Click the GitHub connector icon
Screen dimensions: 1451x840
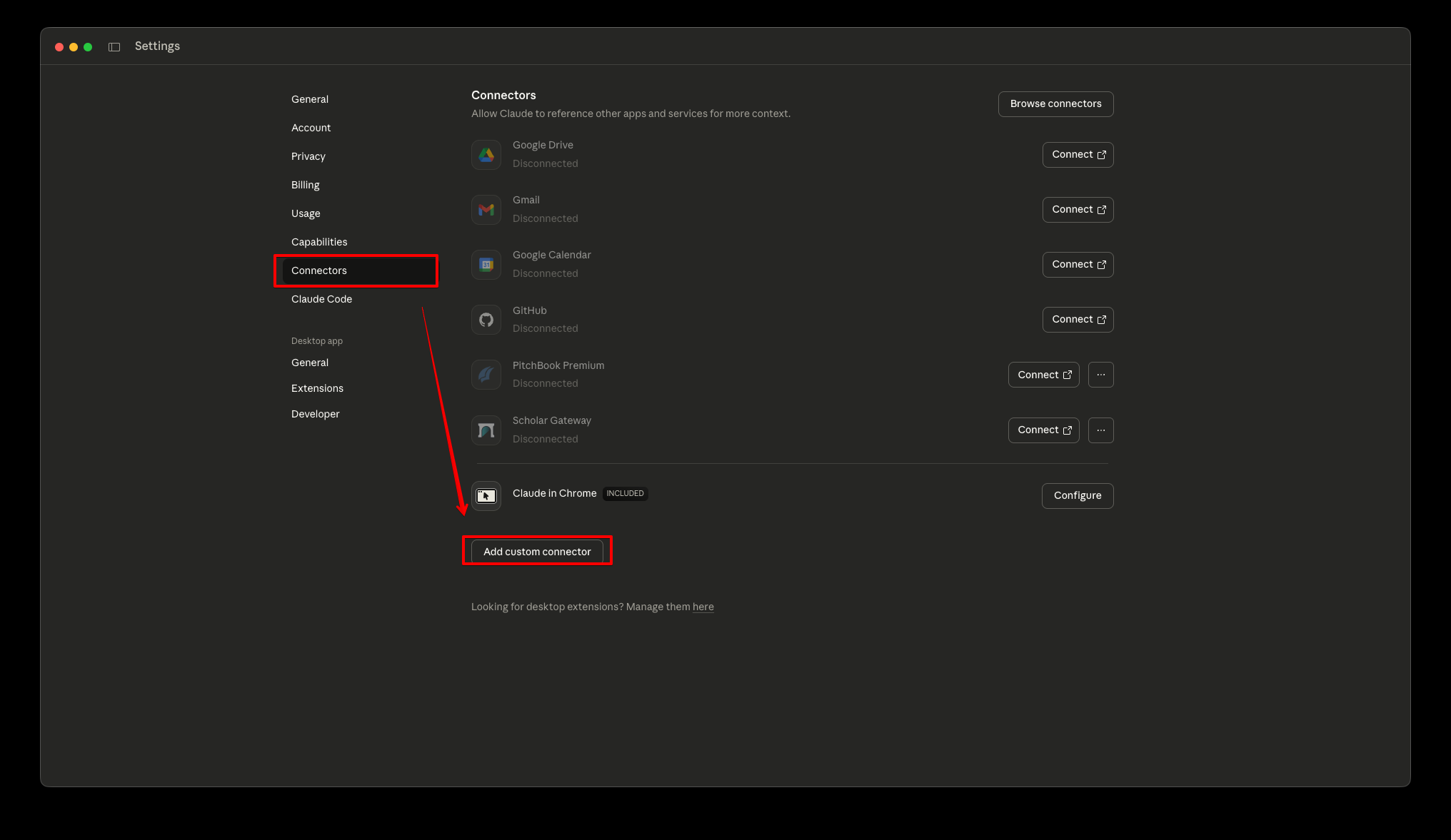coord(486,320)
